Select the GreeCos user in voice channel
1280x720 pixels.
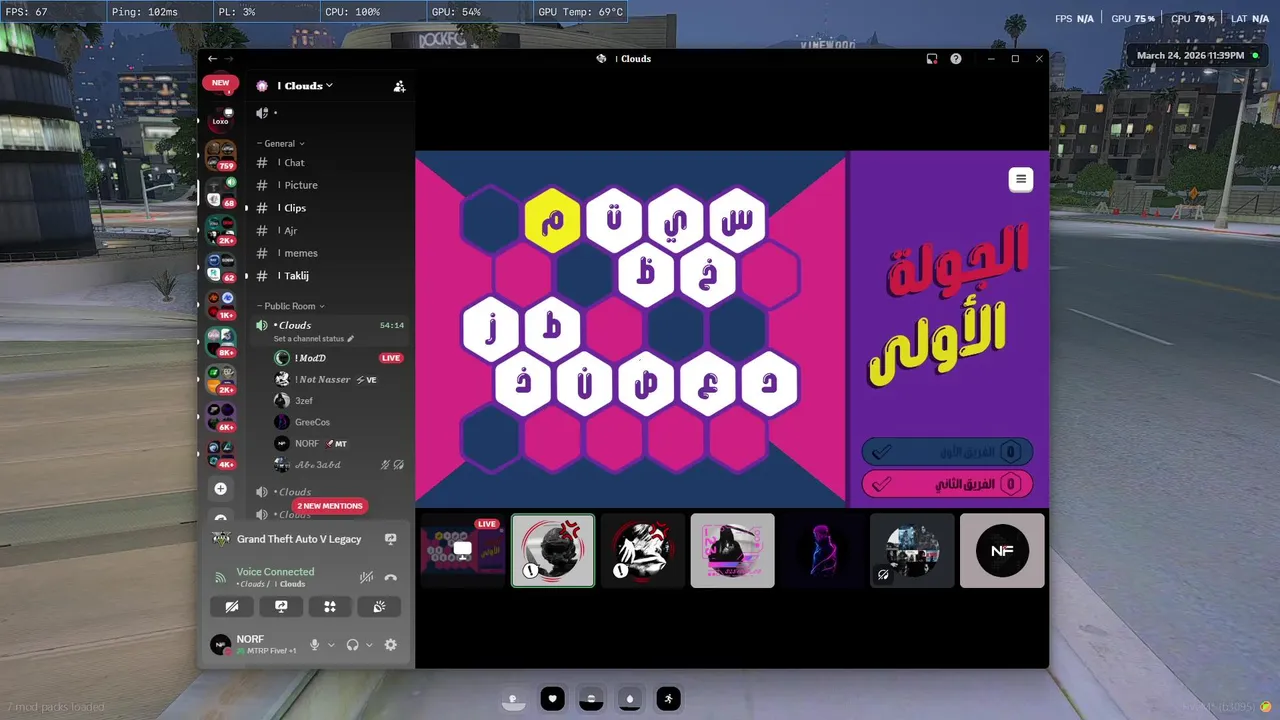point(340,422)
